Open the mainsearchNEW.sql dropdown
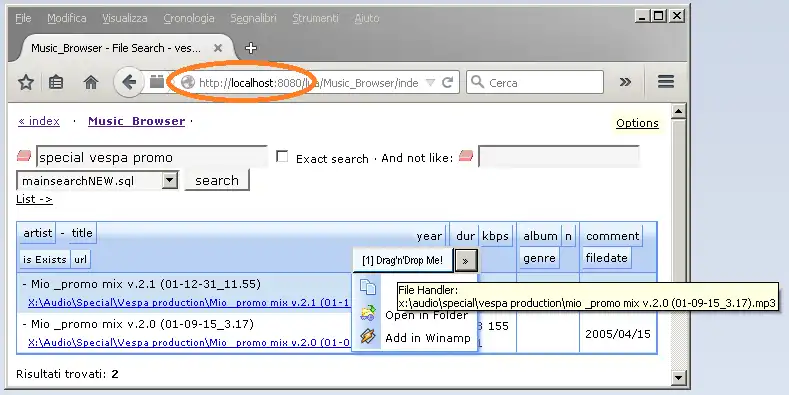Image resolution: width=789 pixels, height=395 pixels. pyautogui.click(x=170, y=180)
